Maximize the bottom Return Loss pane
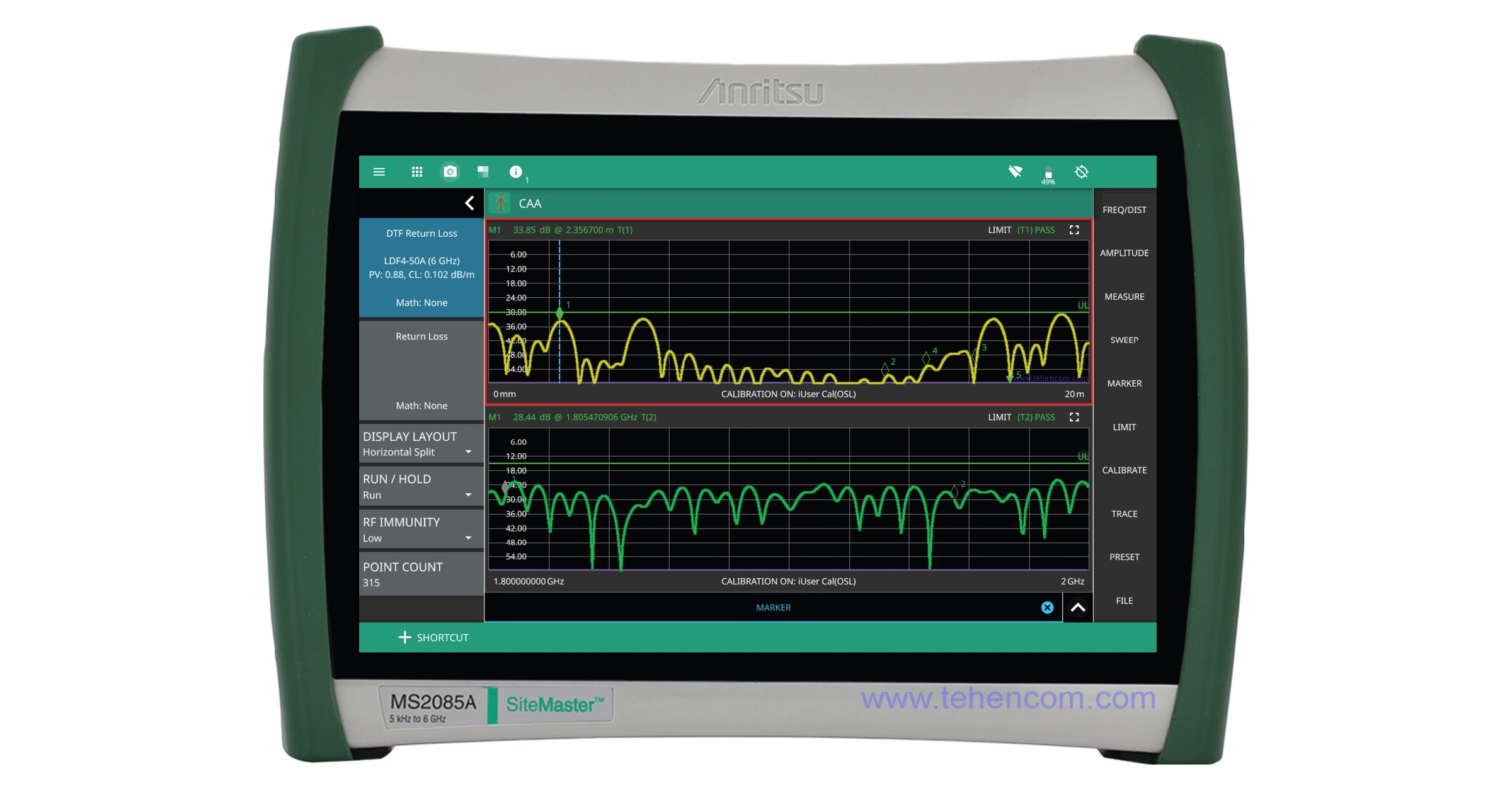Screen dimensions: 1512x791 pos(1074,417)
